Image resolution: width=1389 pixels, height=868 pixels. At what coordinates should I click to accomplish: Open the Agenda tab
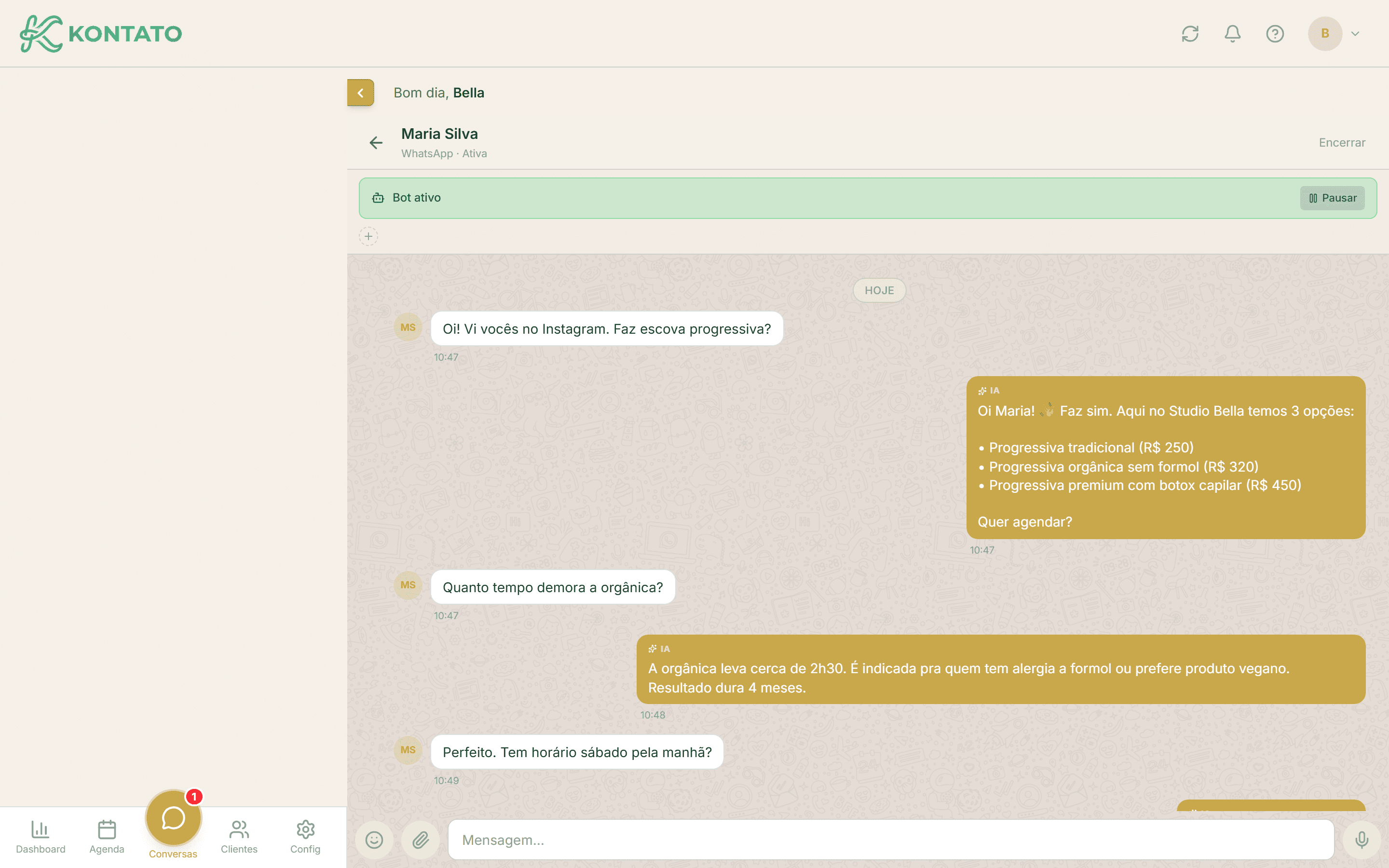point(107,837)
